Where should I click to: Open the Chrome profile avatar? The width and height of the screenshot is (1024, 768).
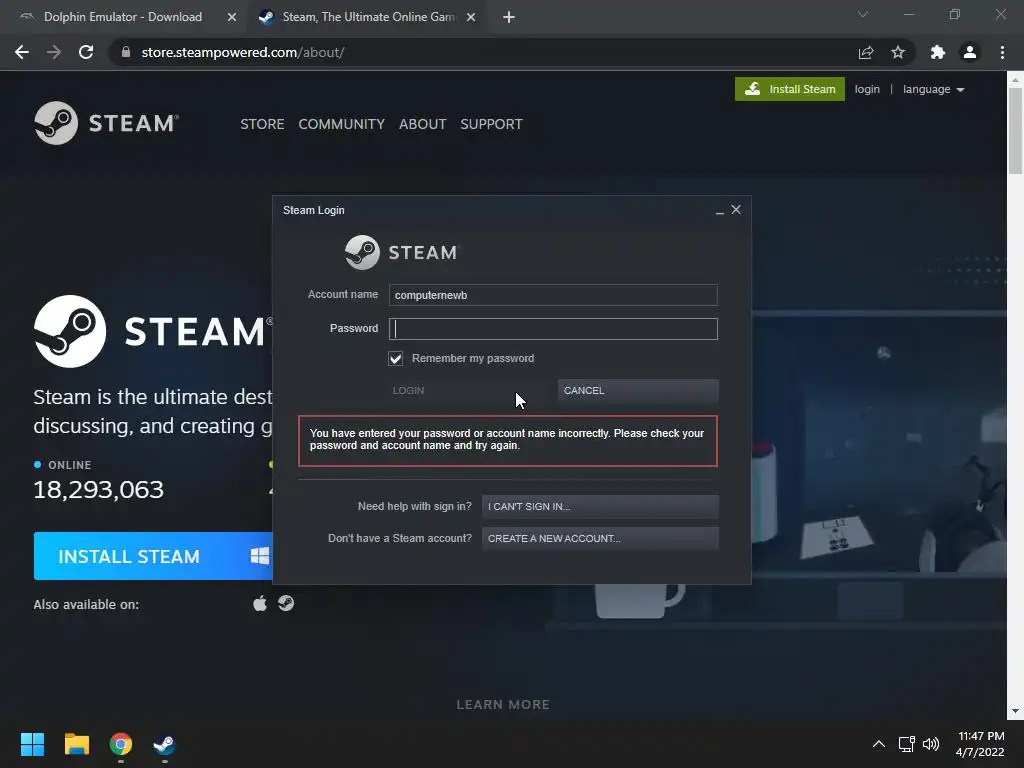[x=970, y=52]
